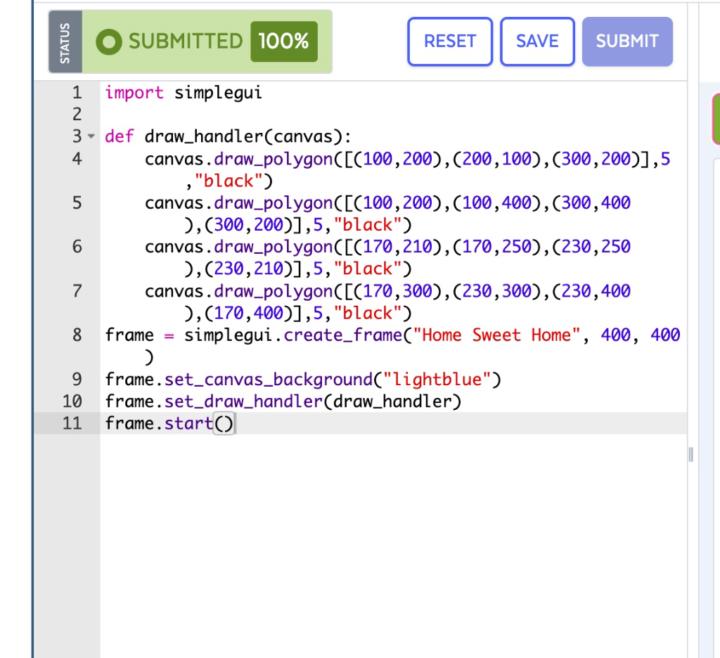
Task: Click the SUBMITTED status circle icon
Action: (x=105, y=41)
